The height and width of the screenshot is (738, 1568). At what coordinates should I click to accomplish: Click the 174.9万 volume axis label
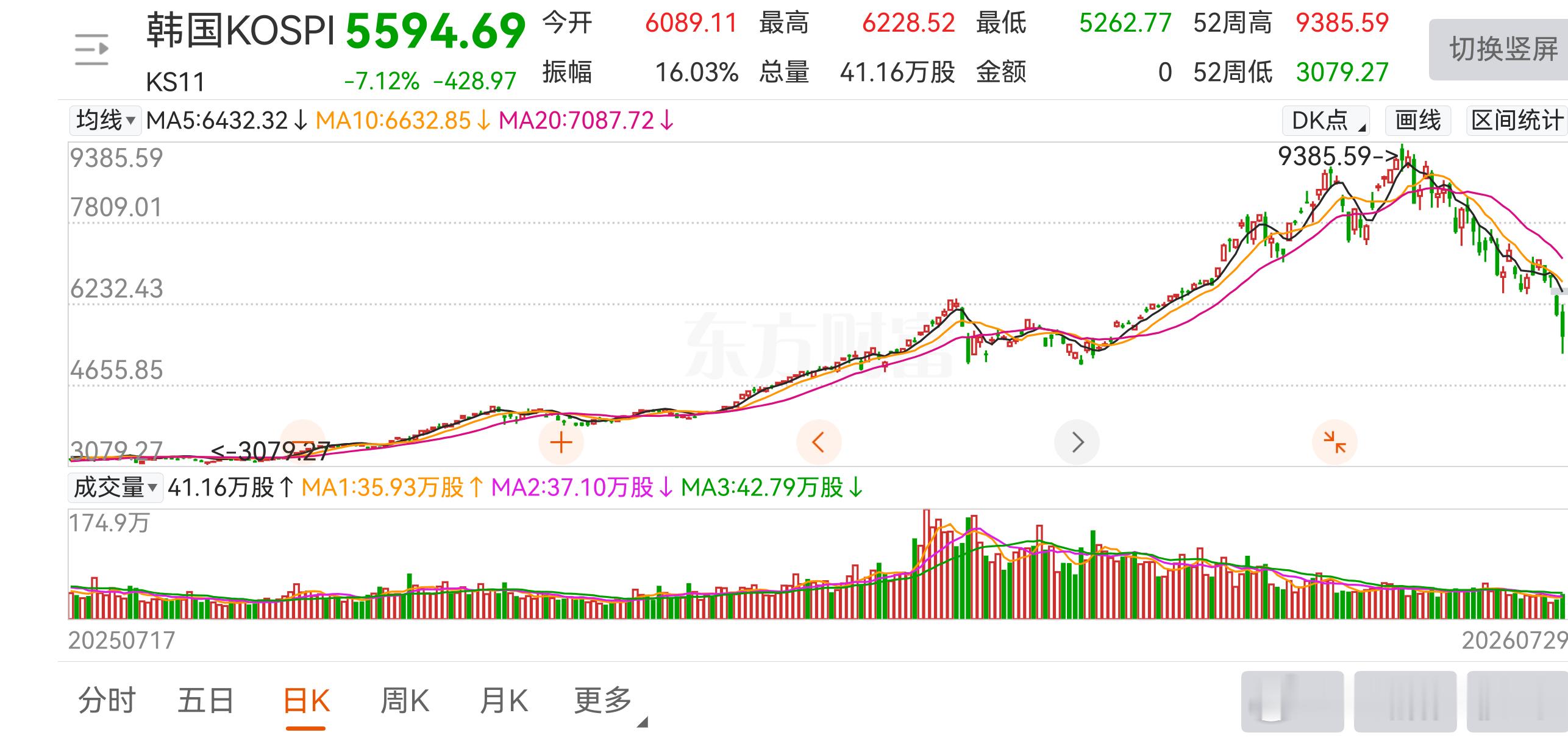coord(109,523)
